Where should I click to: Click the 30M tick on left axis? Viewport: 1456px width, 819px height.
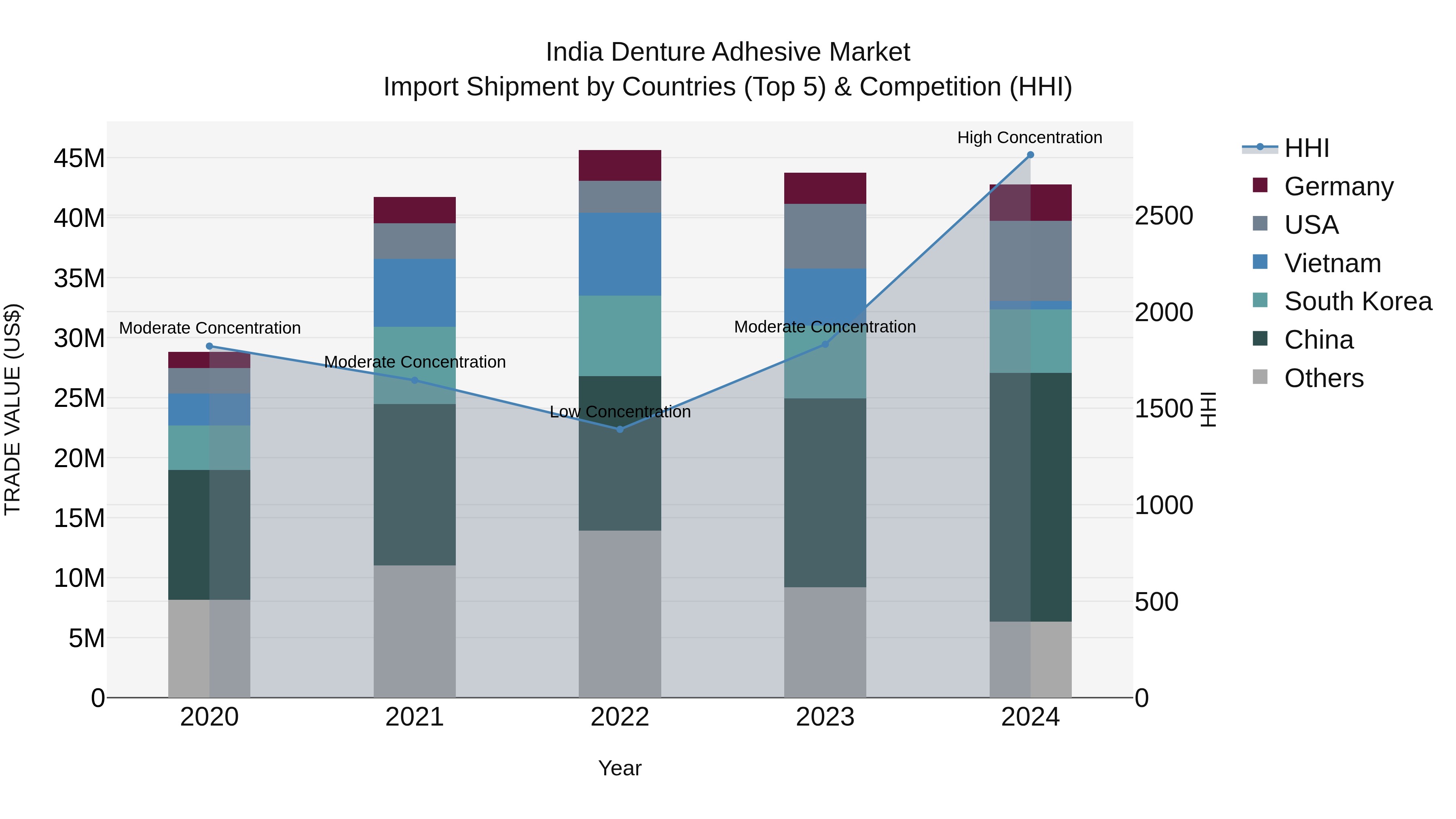(80, 338)
